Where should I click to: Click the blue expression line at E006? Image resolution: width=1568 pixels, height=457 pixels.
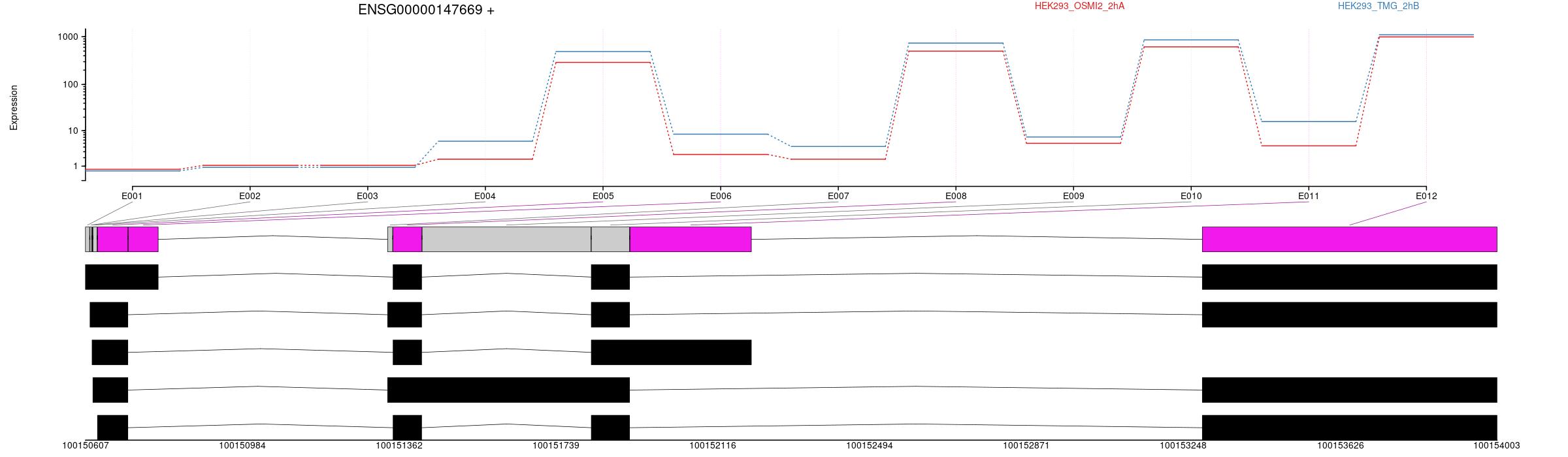721,134
